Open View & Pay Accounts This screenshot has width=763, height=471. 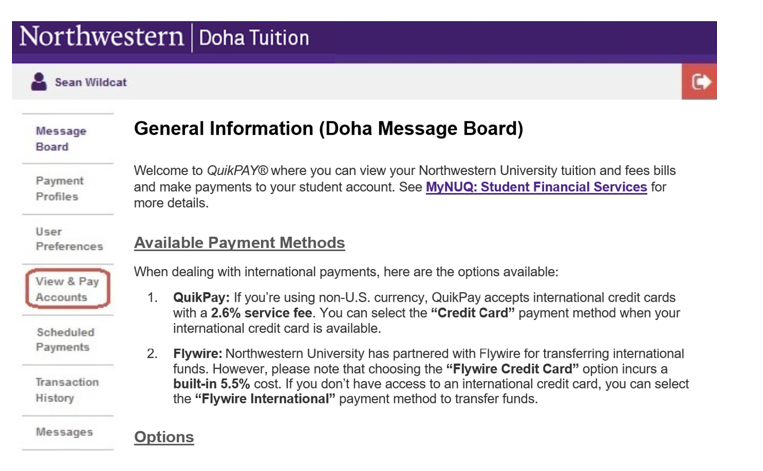(67, 289)
